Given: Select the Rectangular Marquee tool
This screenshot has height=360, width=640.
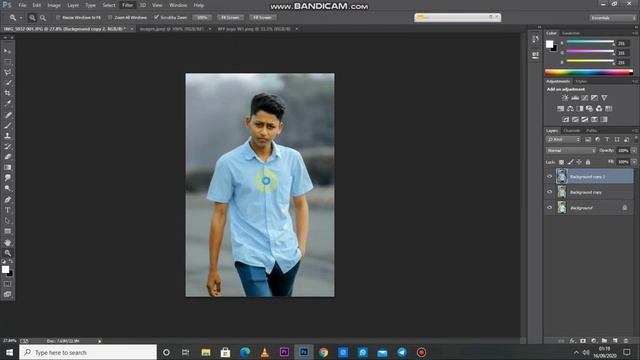Looking at the screenshot, I should [x=7, y=62].
